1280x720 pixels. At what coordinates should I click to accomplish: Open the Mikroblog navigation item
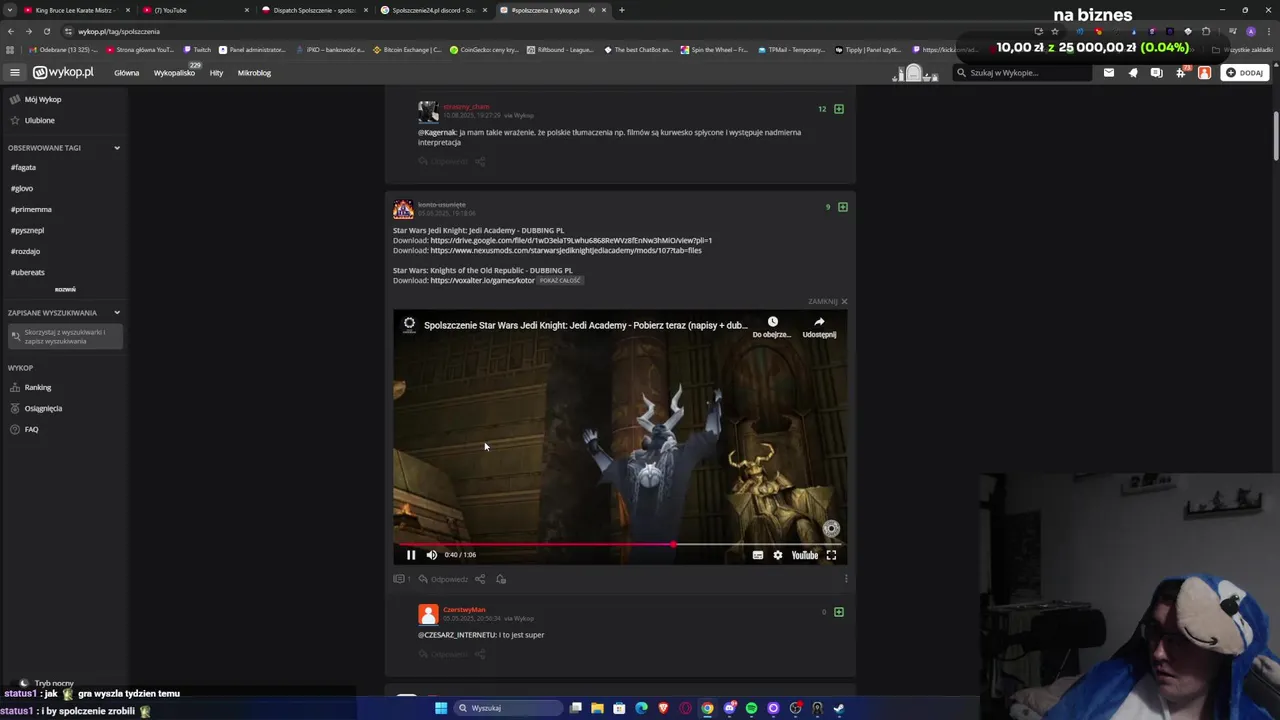tap(254, 73)
